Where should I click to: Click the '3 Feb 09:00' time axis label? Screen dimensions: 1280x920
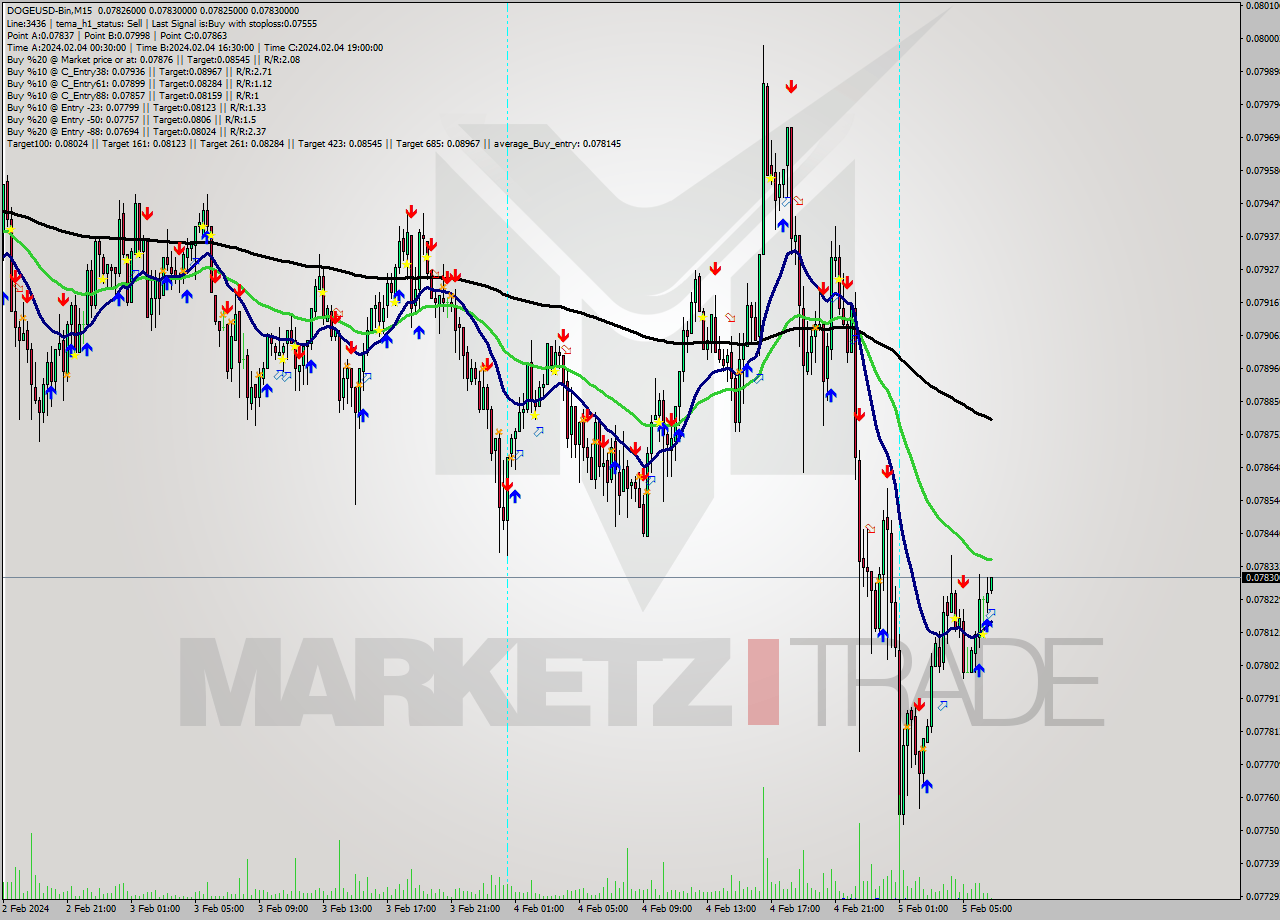point(282,909)
